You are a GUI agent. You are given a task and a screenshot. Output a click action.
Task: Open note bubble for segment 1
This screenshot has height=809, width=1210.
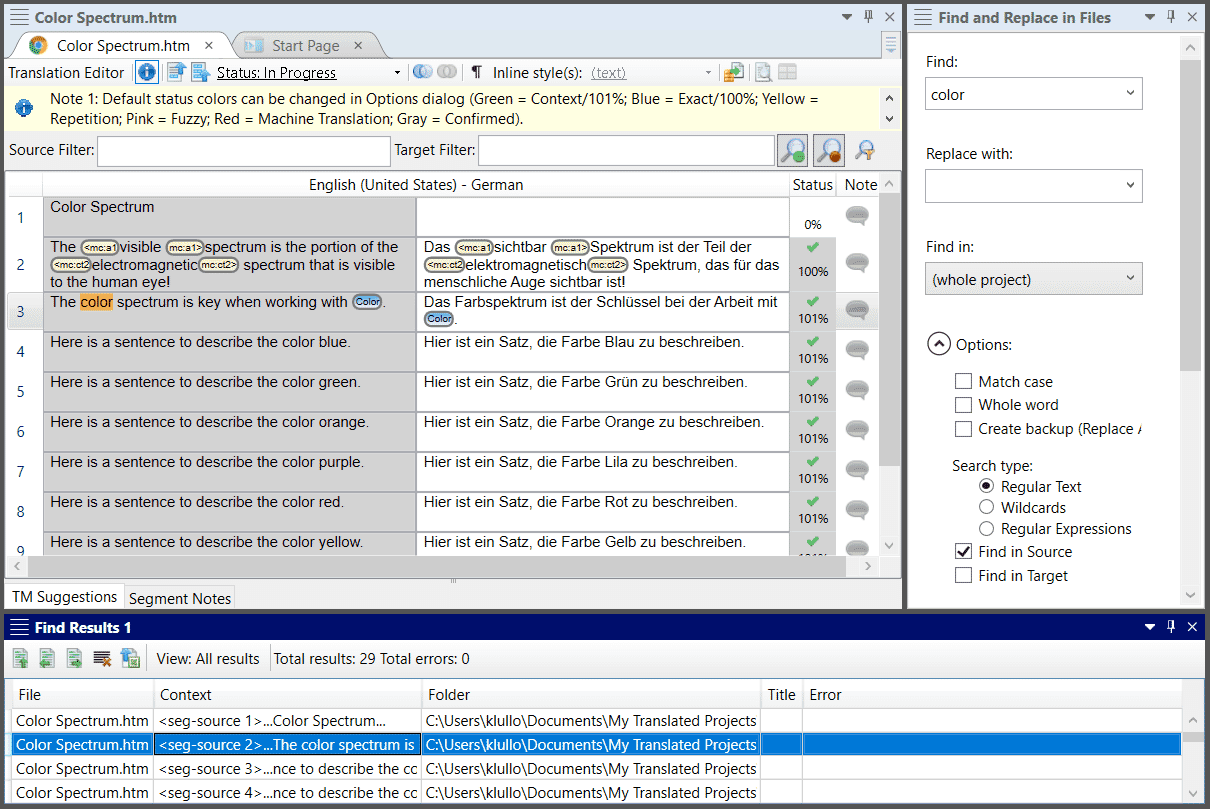857,216
